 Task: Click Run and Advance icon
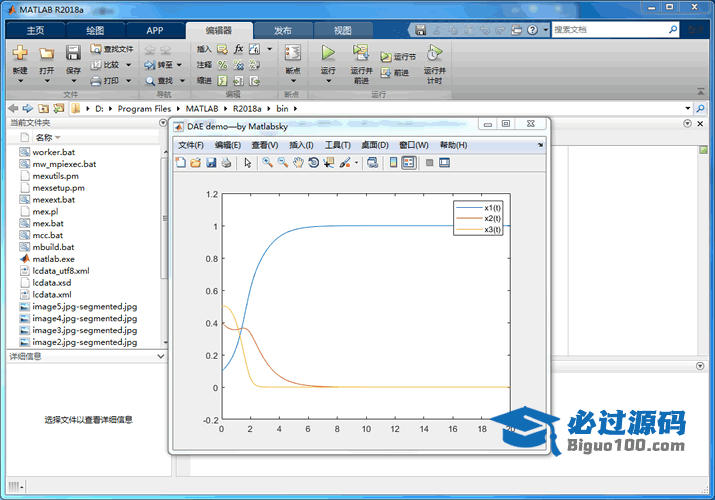click(x=361, y=53)
